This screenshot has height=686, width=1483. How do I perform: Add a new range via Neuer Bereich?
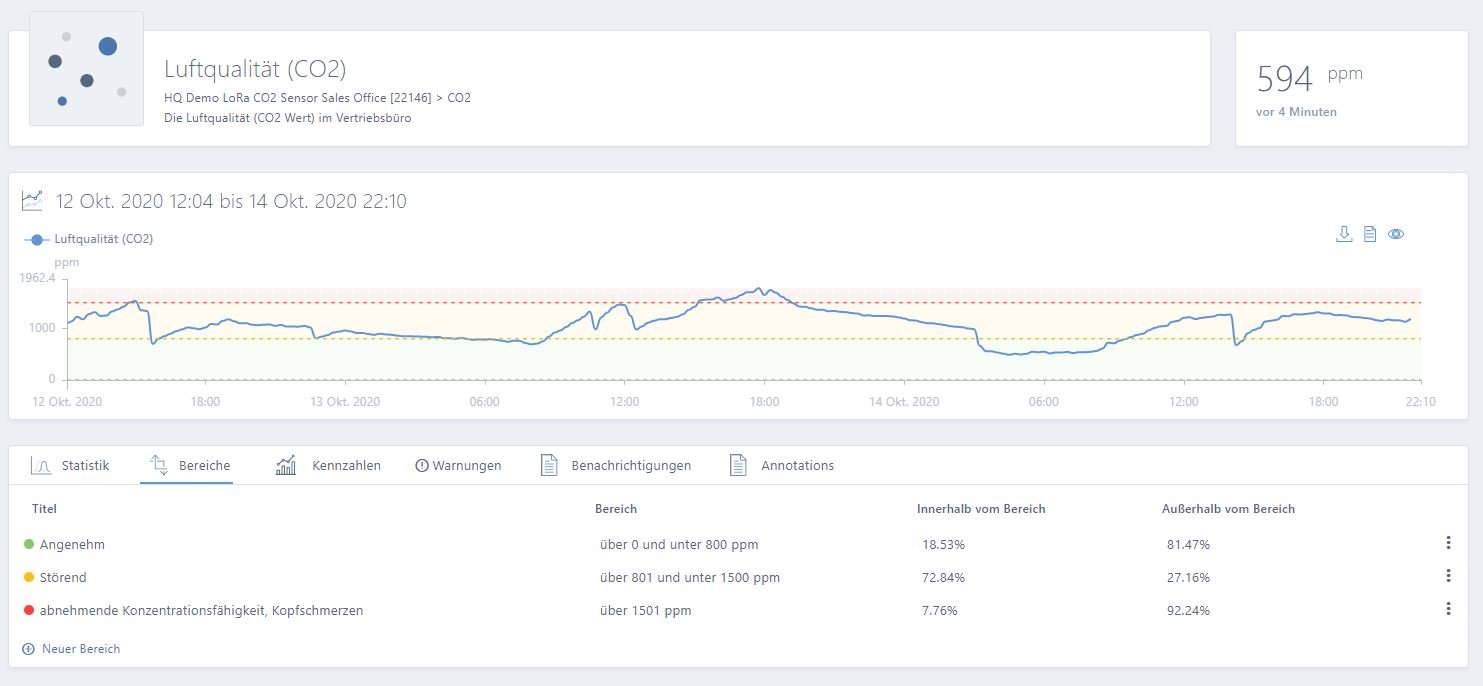(71, 649)
